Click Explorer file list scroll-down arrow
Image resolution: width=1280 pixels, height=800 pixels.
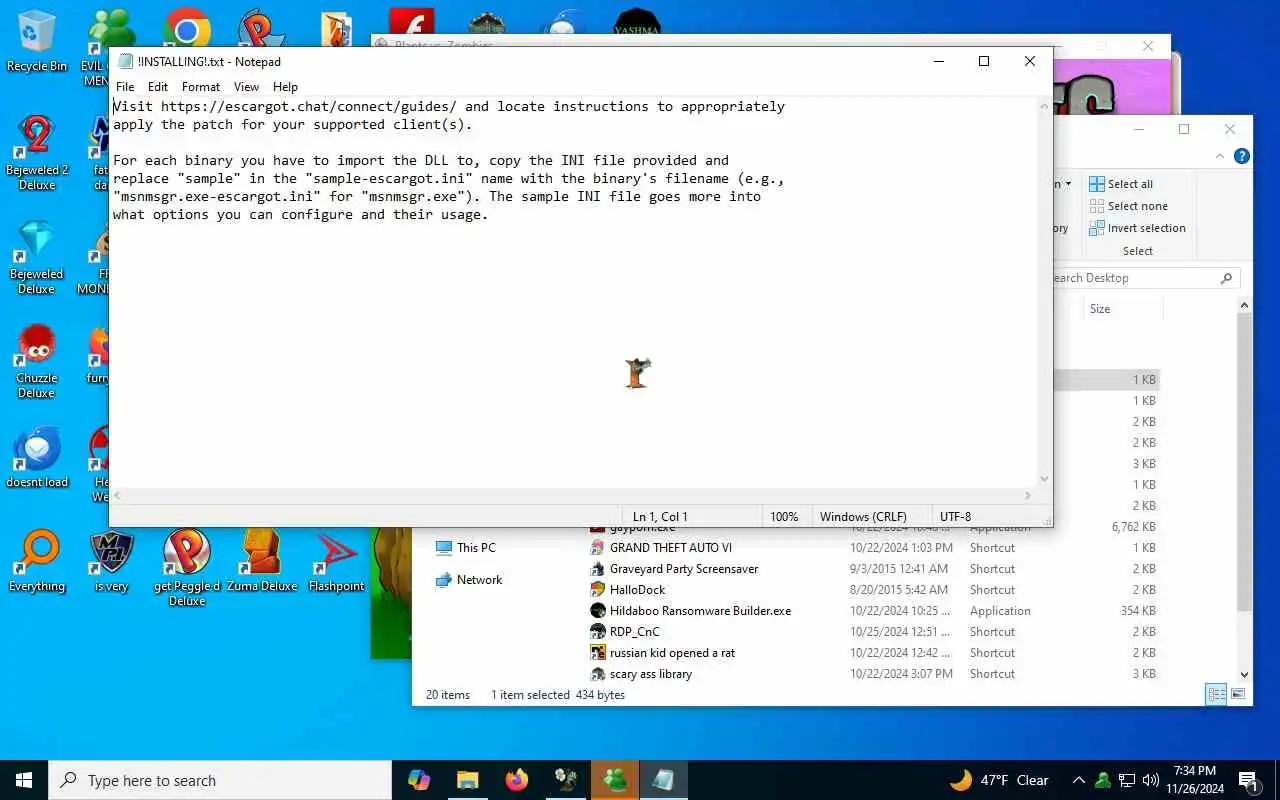[1245, 675]
